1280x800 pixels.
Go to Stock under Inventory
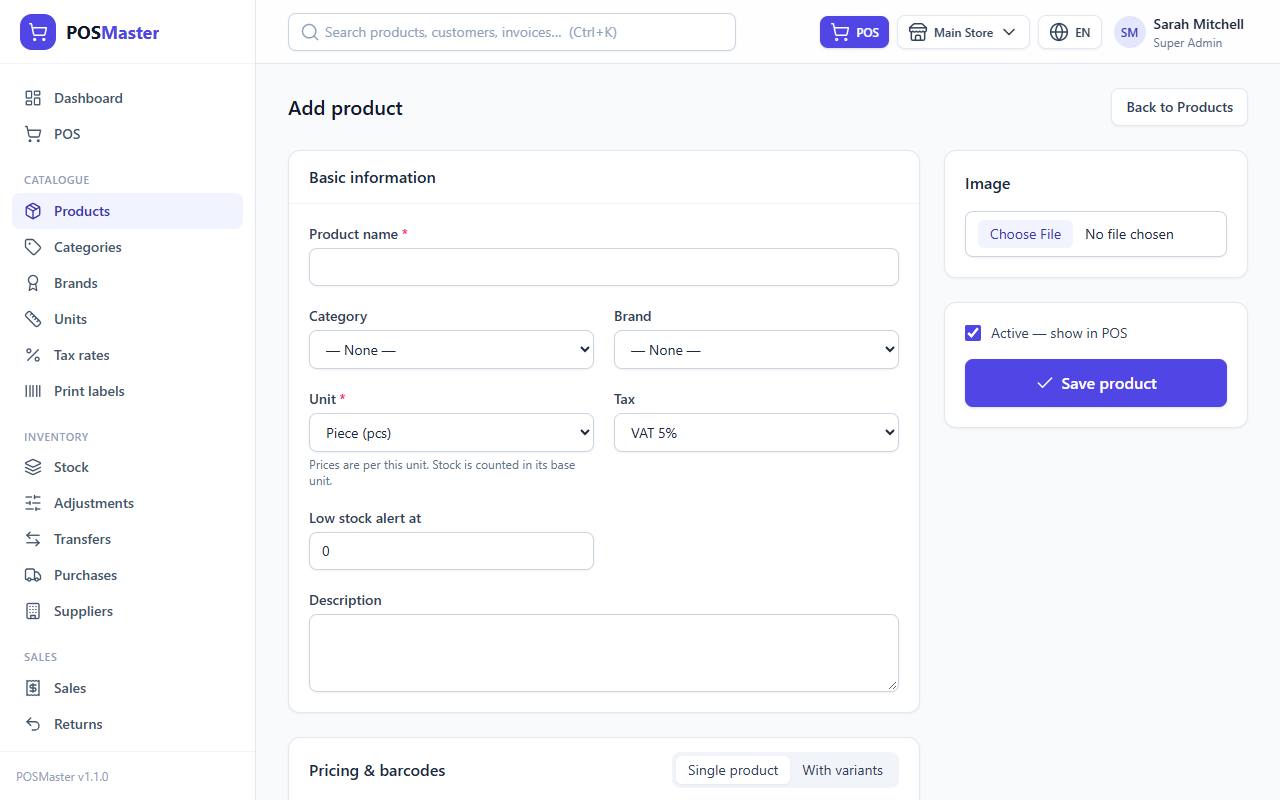pos(127,467)
